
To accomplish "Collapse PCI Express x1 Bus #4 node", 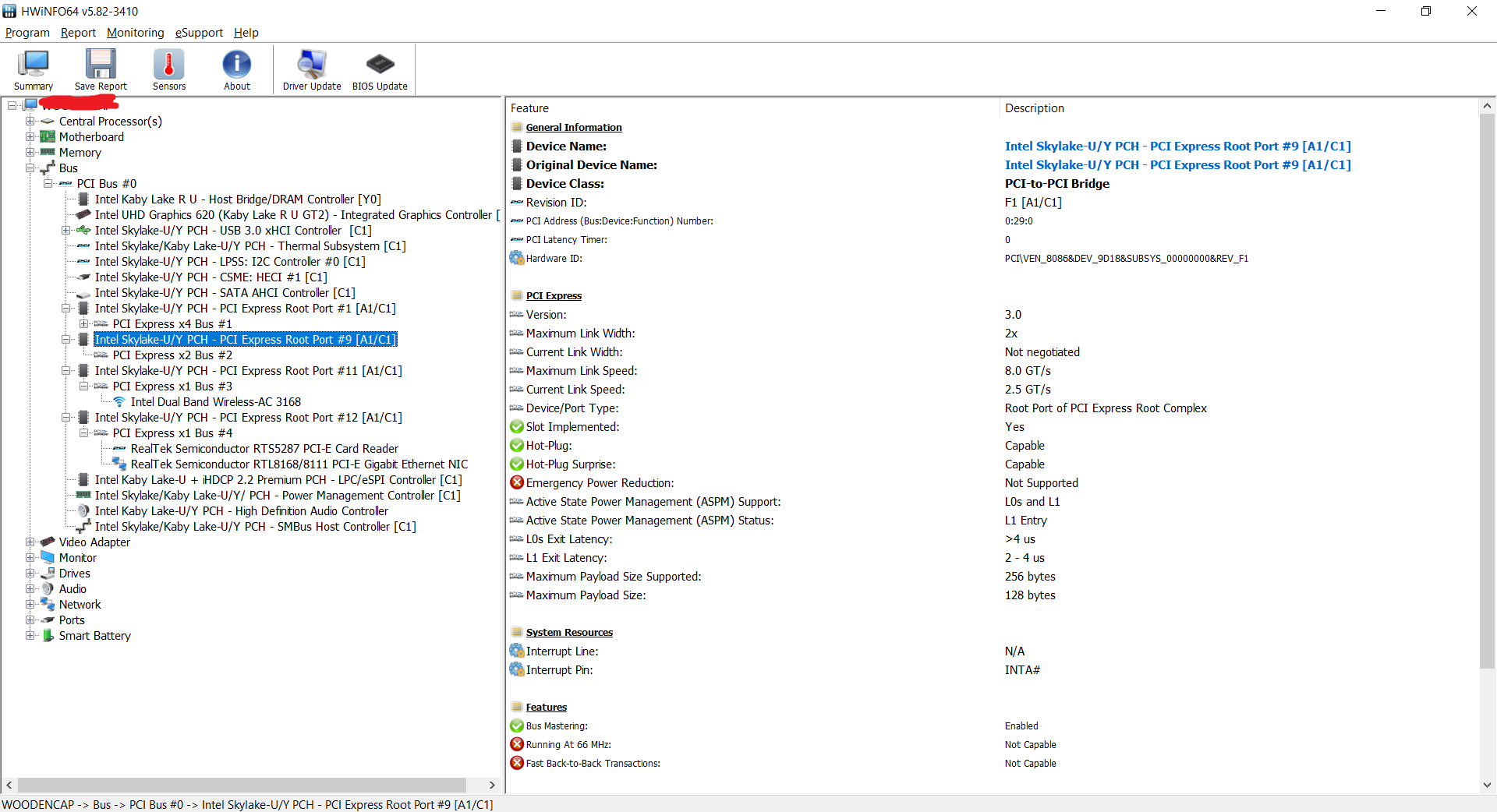I will click(83, 433).
